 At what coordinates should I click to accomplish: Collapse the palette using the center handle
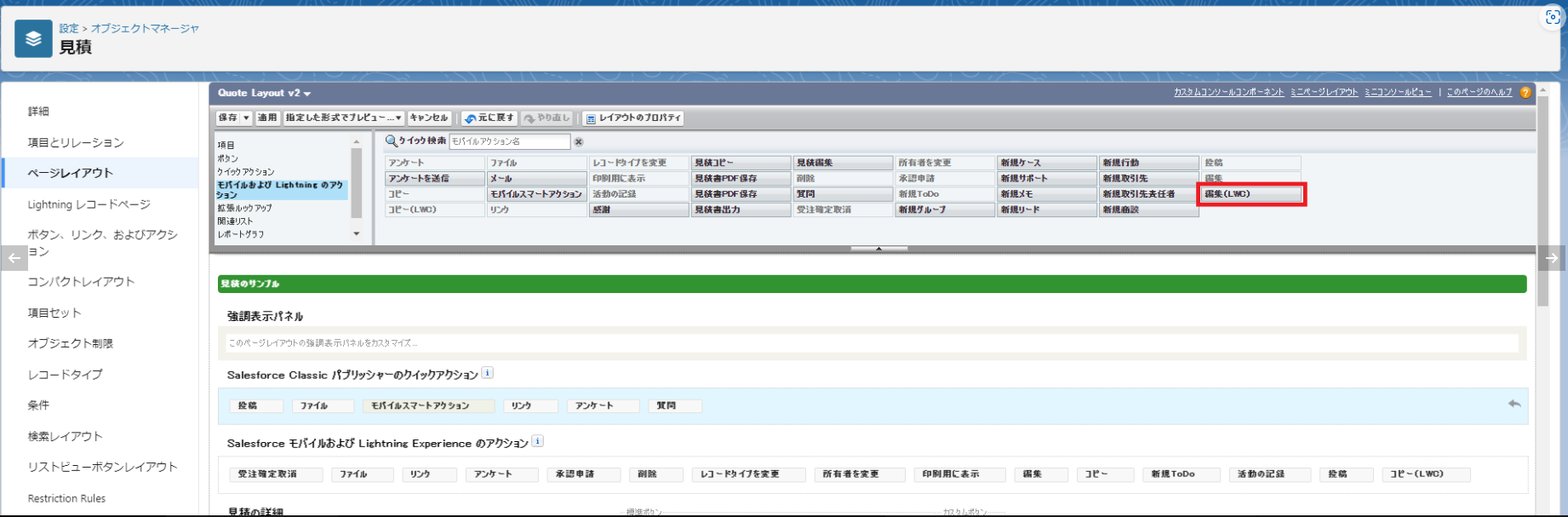tap(878, 249)
